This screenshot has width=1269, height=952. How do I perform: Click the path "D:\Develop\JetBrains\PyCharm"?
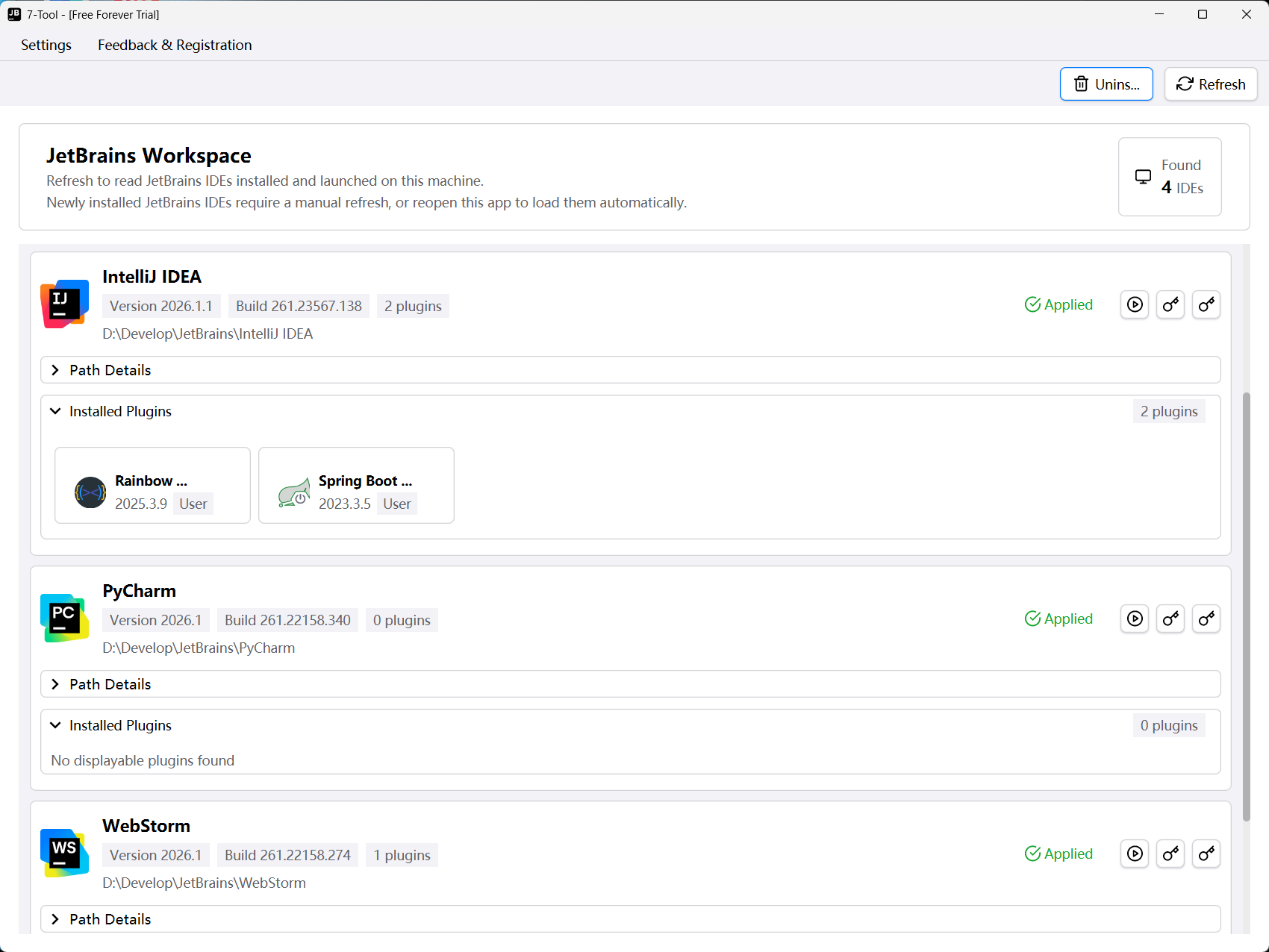[199, 648]
